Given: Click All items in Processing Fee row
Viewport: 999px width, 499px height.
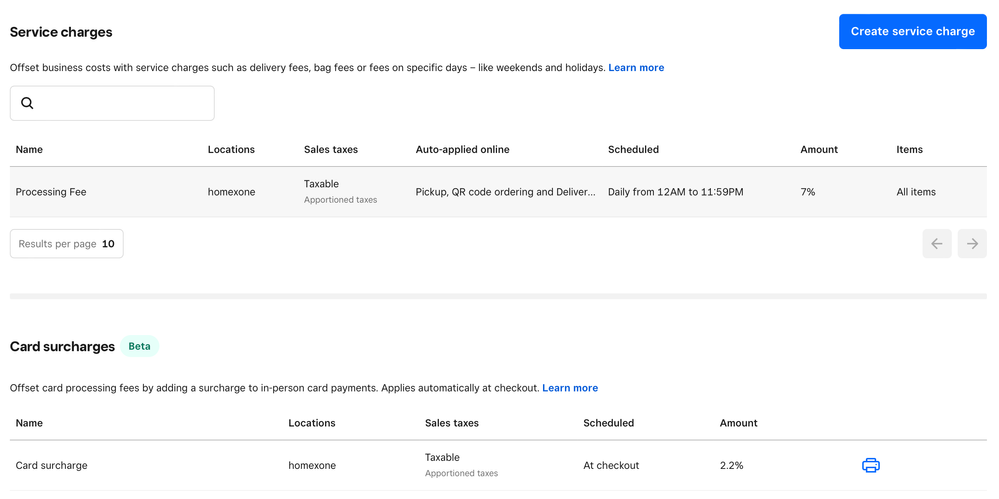Looking at the screenshot, I should (x=916, y=192).
